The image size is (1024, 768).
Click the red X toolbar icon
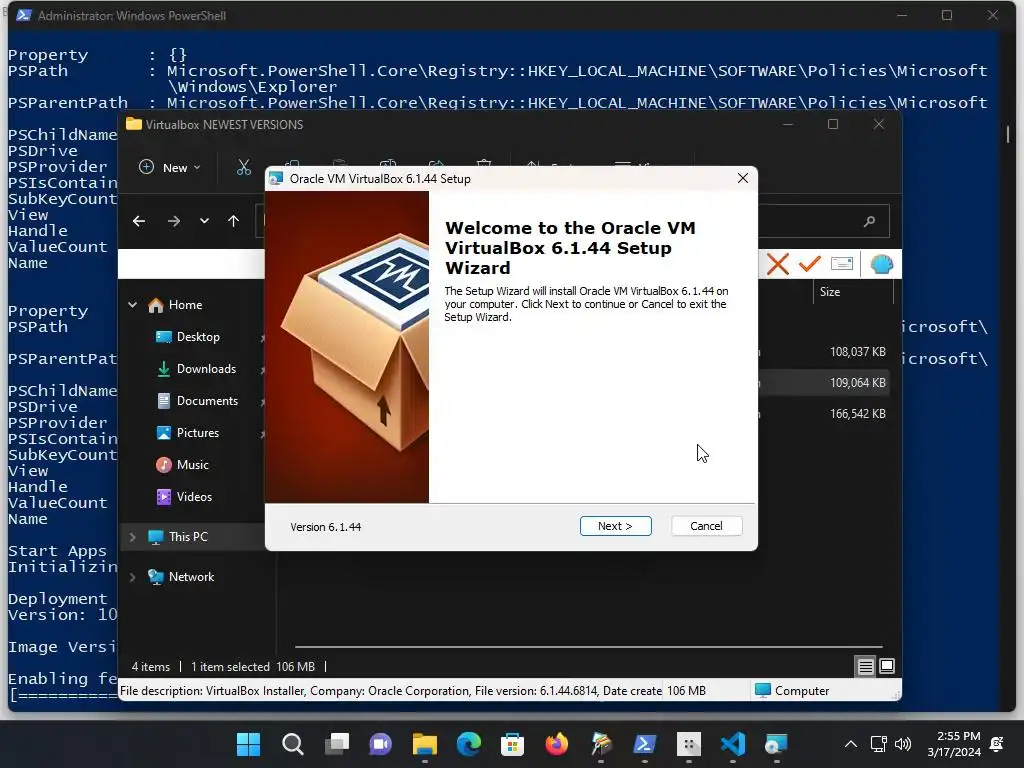[x=778, y=264]
